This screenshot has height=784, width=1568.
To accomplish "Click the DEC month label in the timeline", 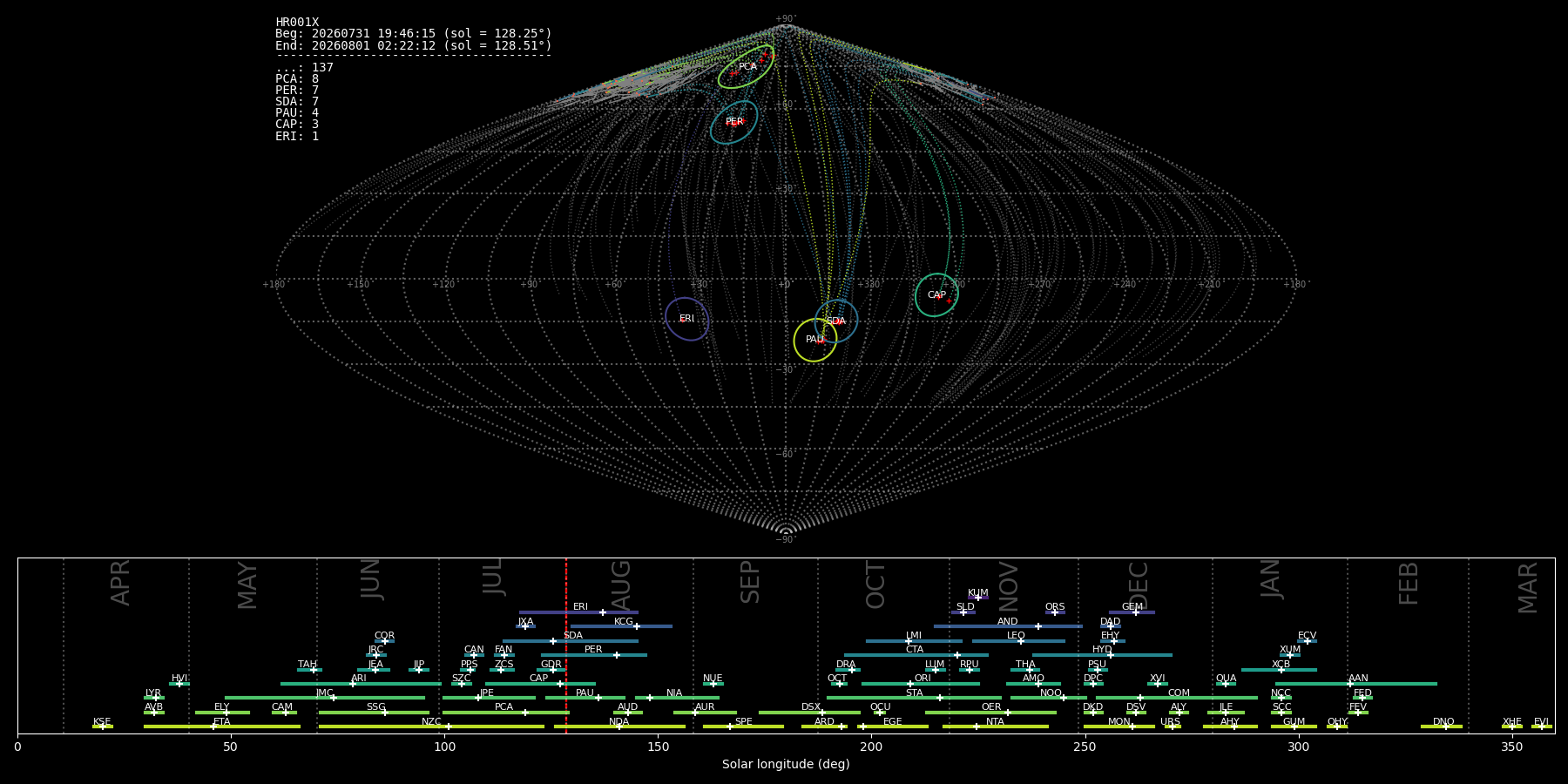I will coord(1139,585).
